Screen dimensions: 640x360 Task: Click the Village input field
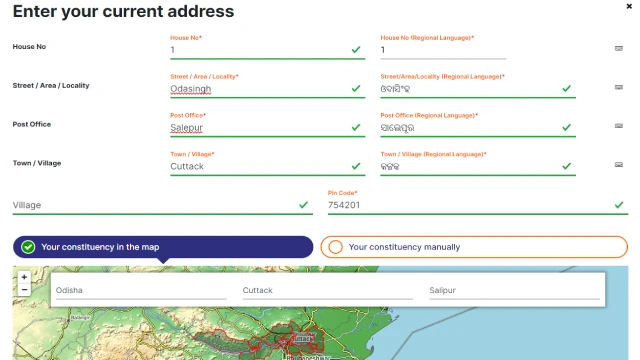click(162, 205)
